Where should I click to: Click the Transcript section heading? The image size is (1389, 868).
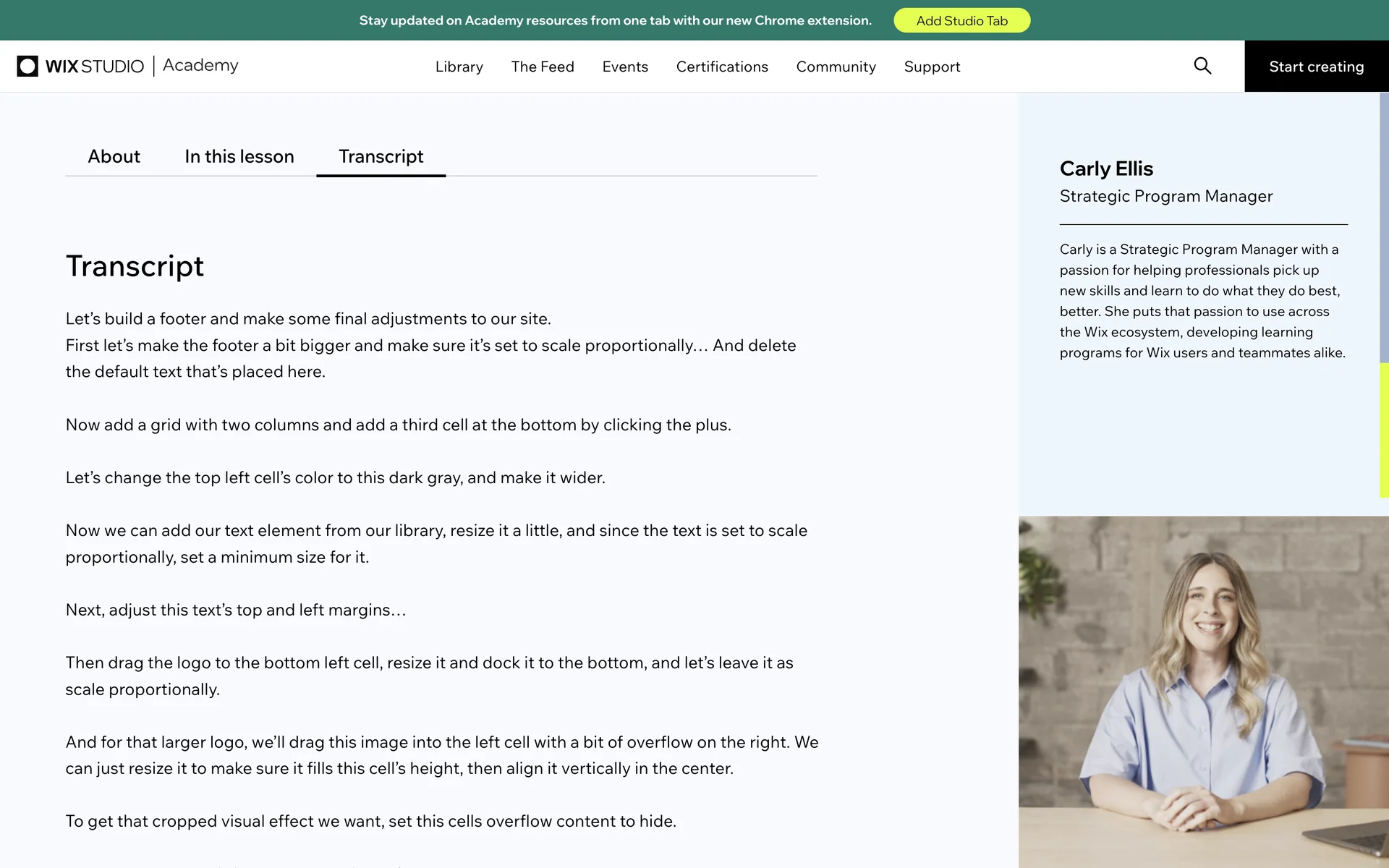pyautogui.click(x=135, y=266)
